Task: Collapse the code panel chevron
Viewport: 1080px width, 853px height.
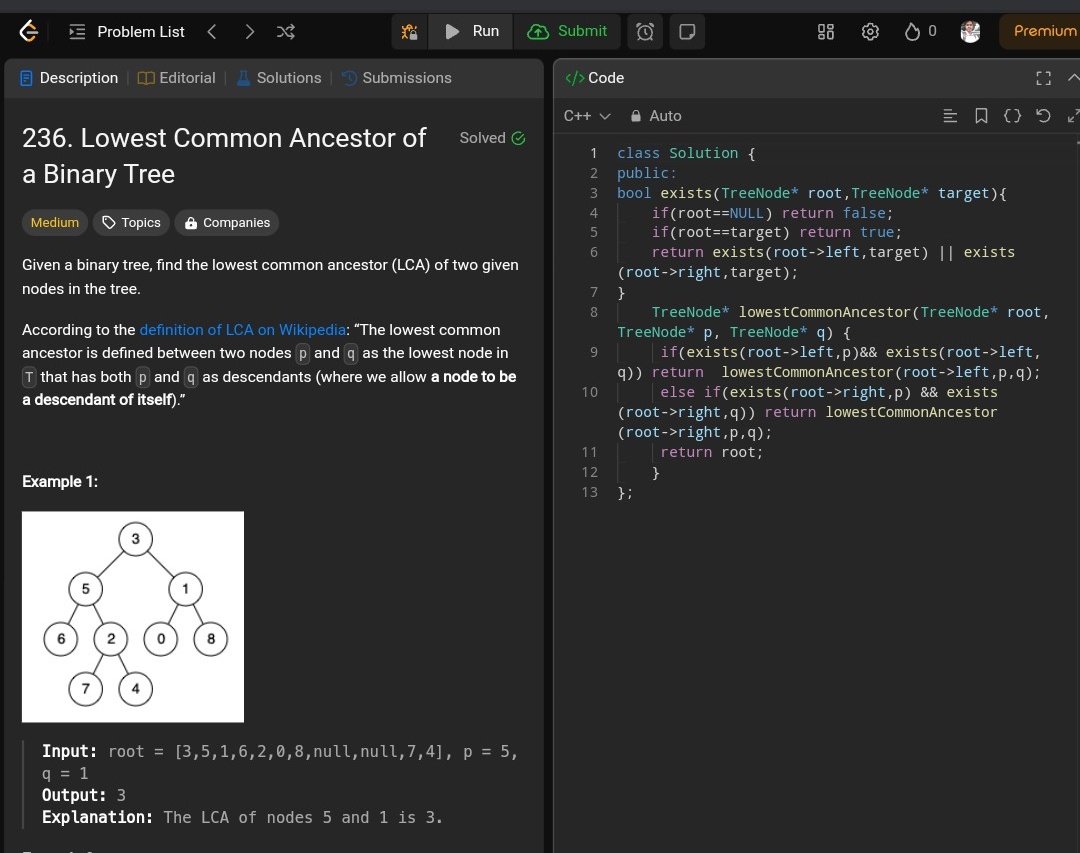Action: coord(1073,78)
